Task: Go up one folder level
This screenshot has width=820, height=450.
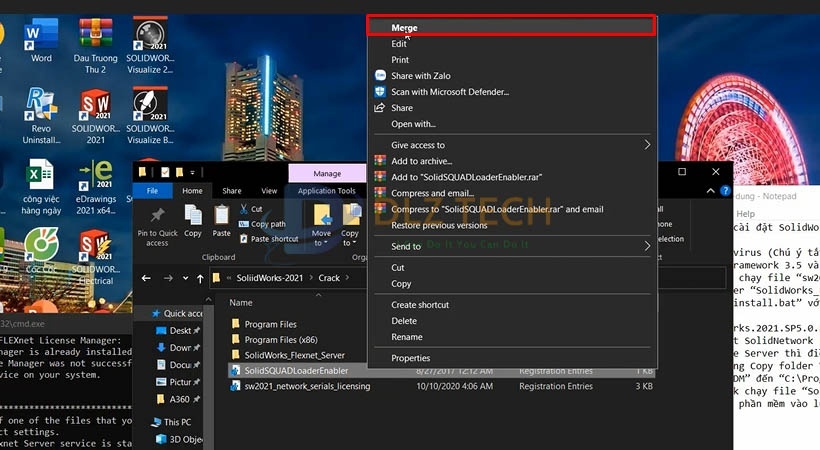Action: click(200, 278)
